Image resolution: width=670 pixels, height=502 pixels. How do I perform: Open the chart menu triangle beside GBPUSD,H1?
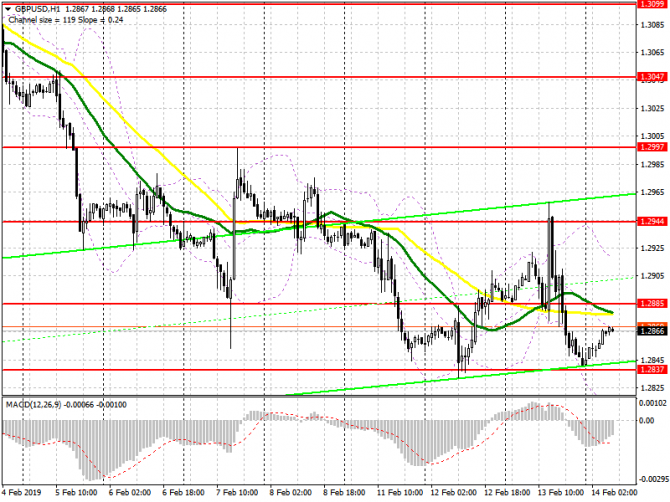coord(8,9)
